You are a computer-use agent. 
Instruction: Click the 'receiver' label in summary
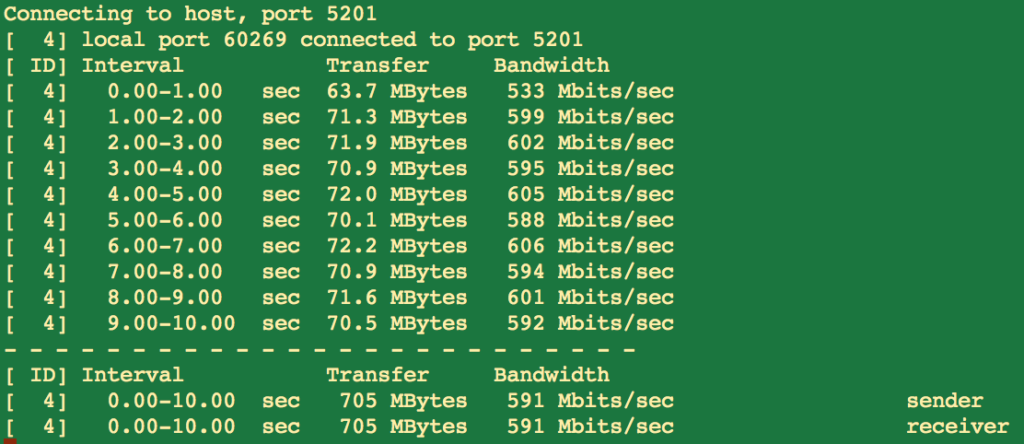pos(957,427)
